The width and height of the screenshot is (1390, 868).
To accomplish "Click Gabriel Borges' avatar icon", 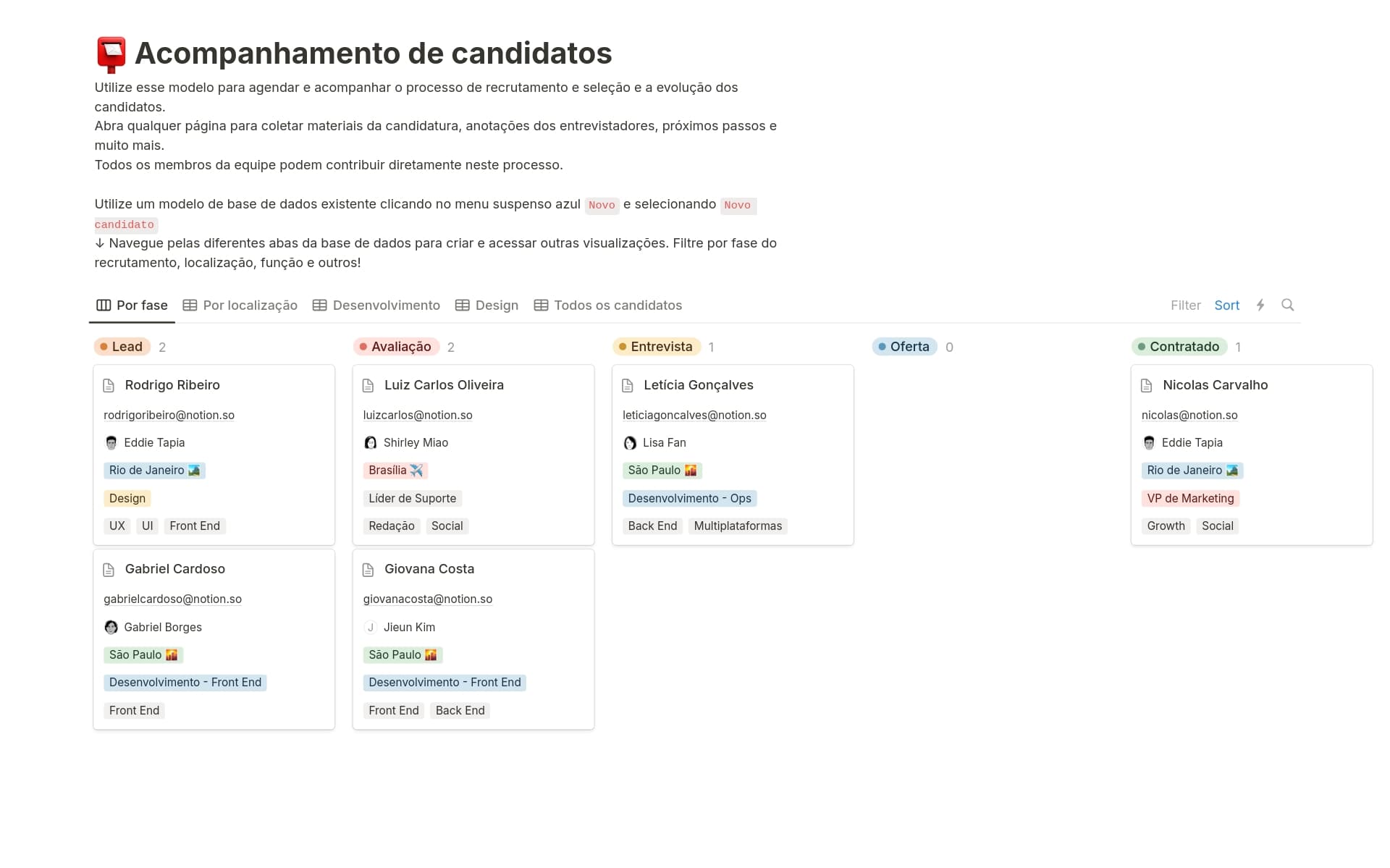I will (x=111, y=627).
